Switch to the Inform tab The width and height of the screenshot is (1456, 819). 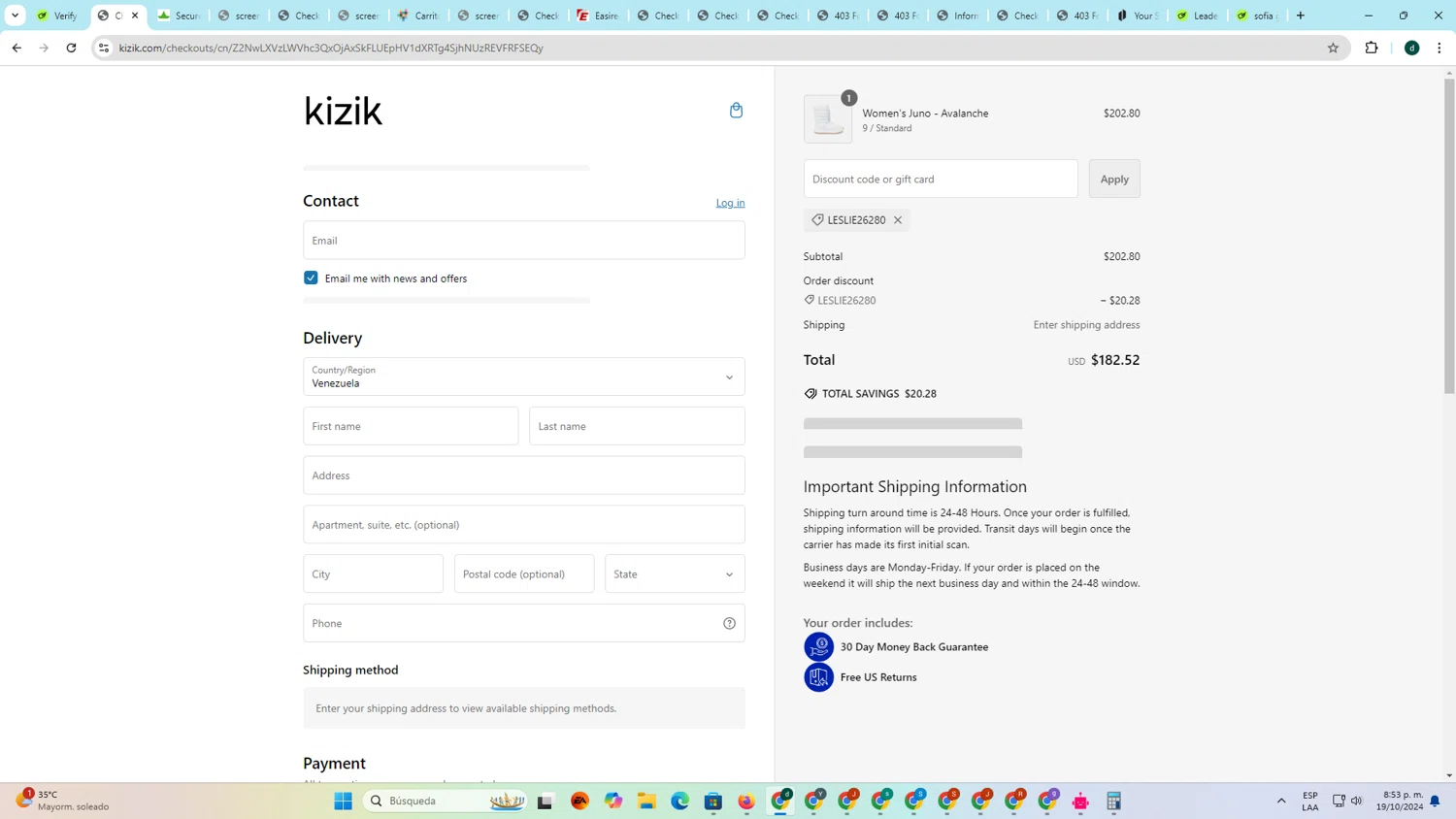pyautogui.click(x=957, y=16)
